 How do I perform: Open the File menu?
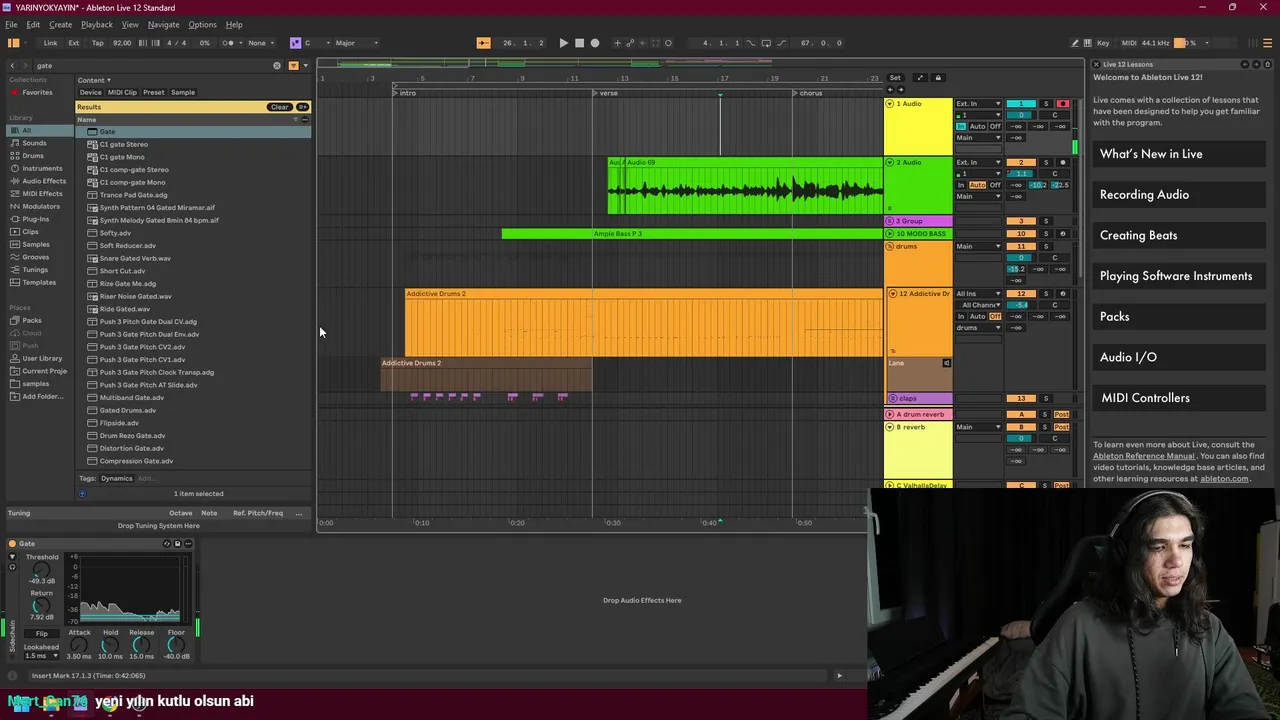(x=11, y=24)
